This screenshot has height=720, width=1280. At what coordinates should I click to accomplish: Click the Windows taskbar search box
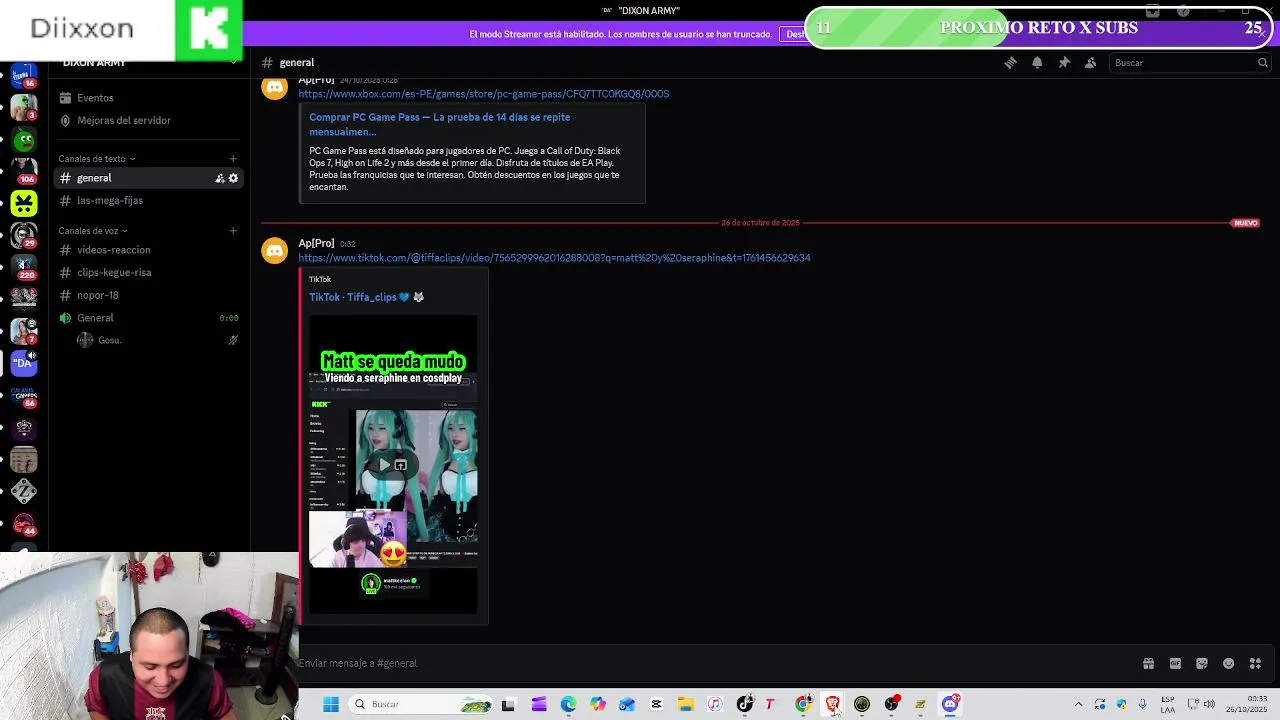pos(420,704)
